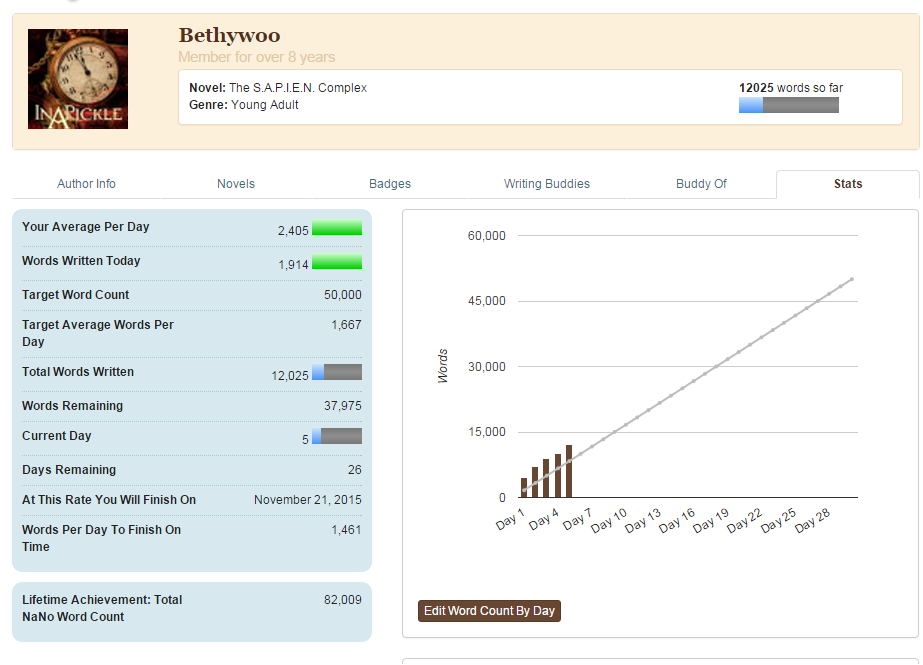This screenshot has height=665, width=923.
Task: Open the Author Info tab
Action: pos(86,184)
